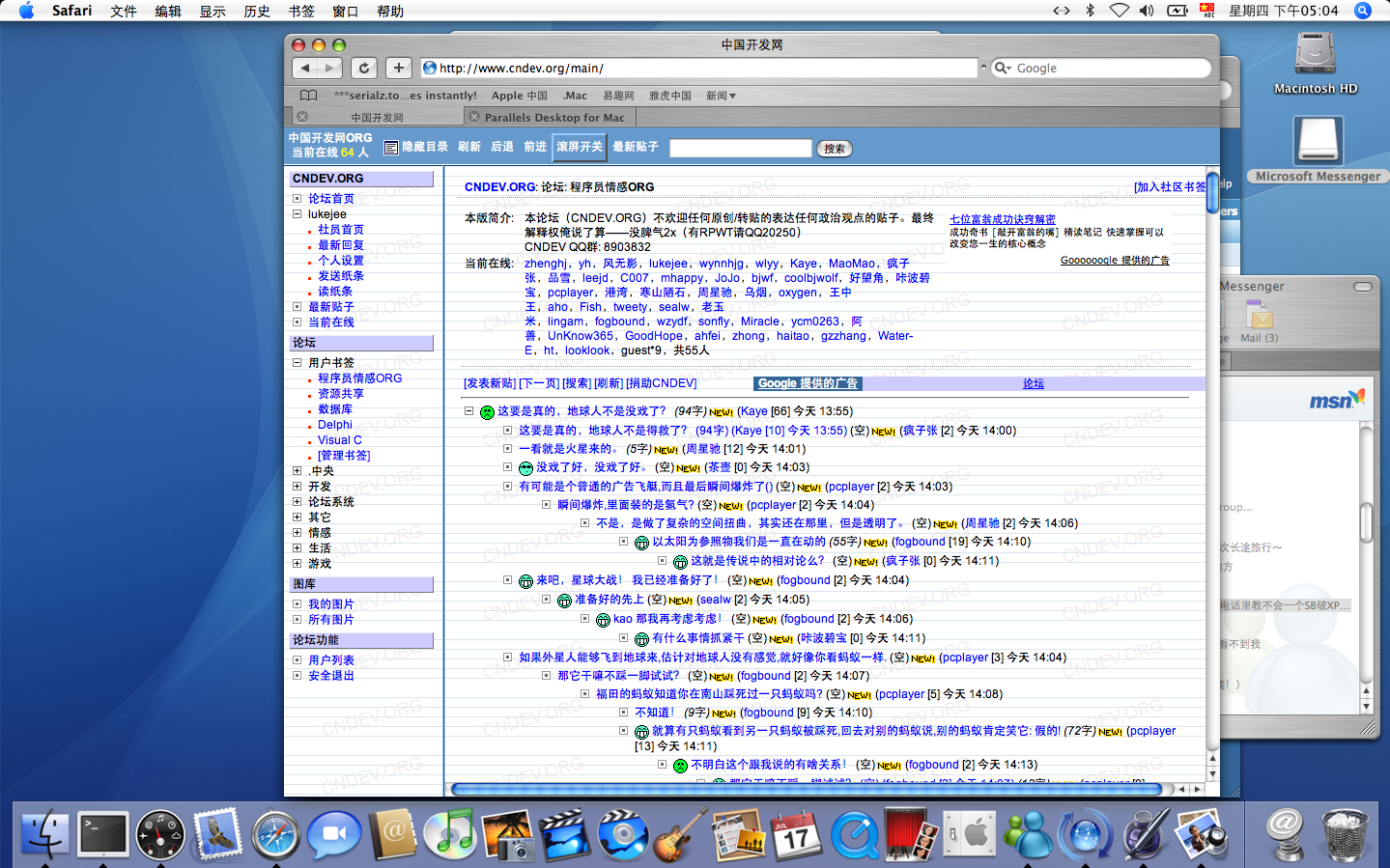
Task: Click the 搜索 search button
Action: (835, 149)
